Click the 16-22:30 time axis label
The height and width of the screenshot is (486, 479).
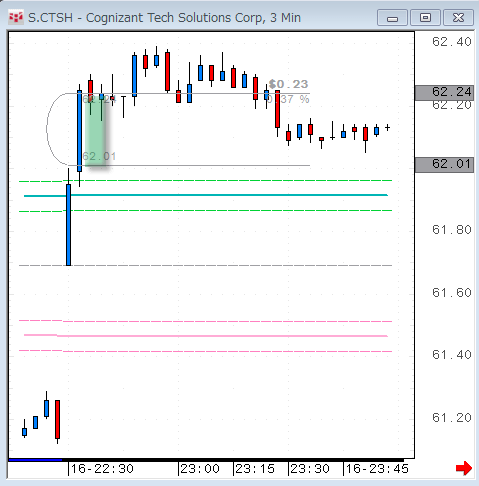pos(102,469)
